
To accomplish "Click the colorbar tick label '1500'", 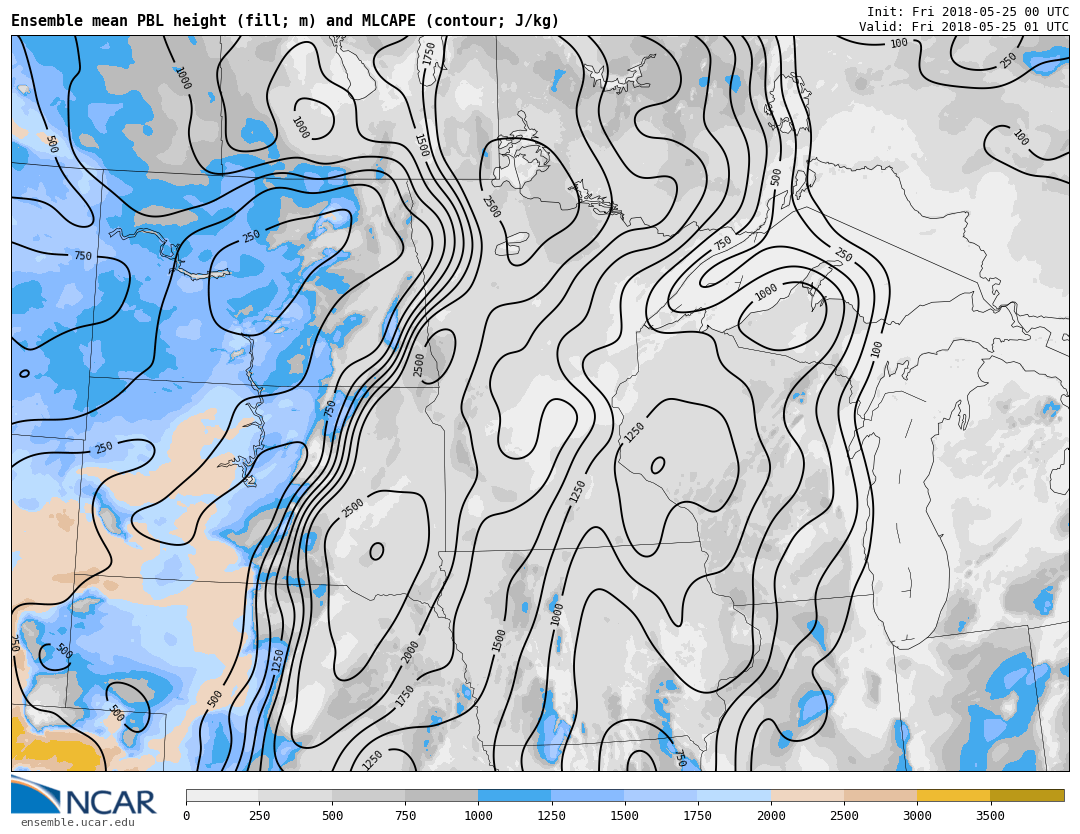I will click(625, 816).
